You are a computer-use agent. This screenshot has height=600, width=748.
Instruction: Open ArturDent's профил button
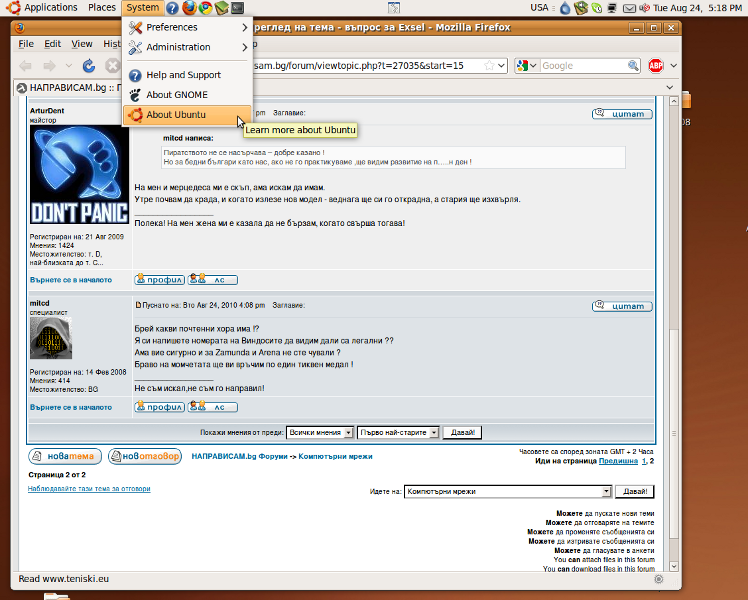(159, 279)
